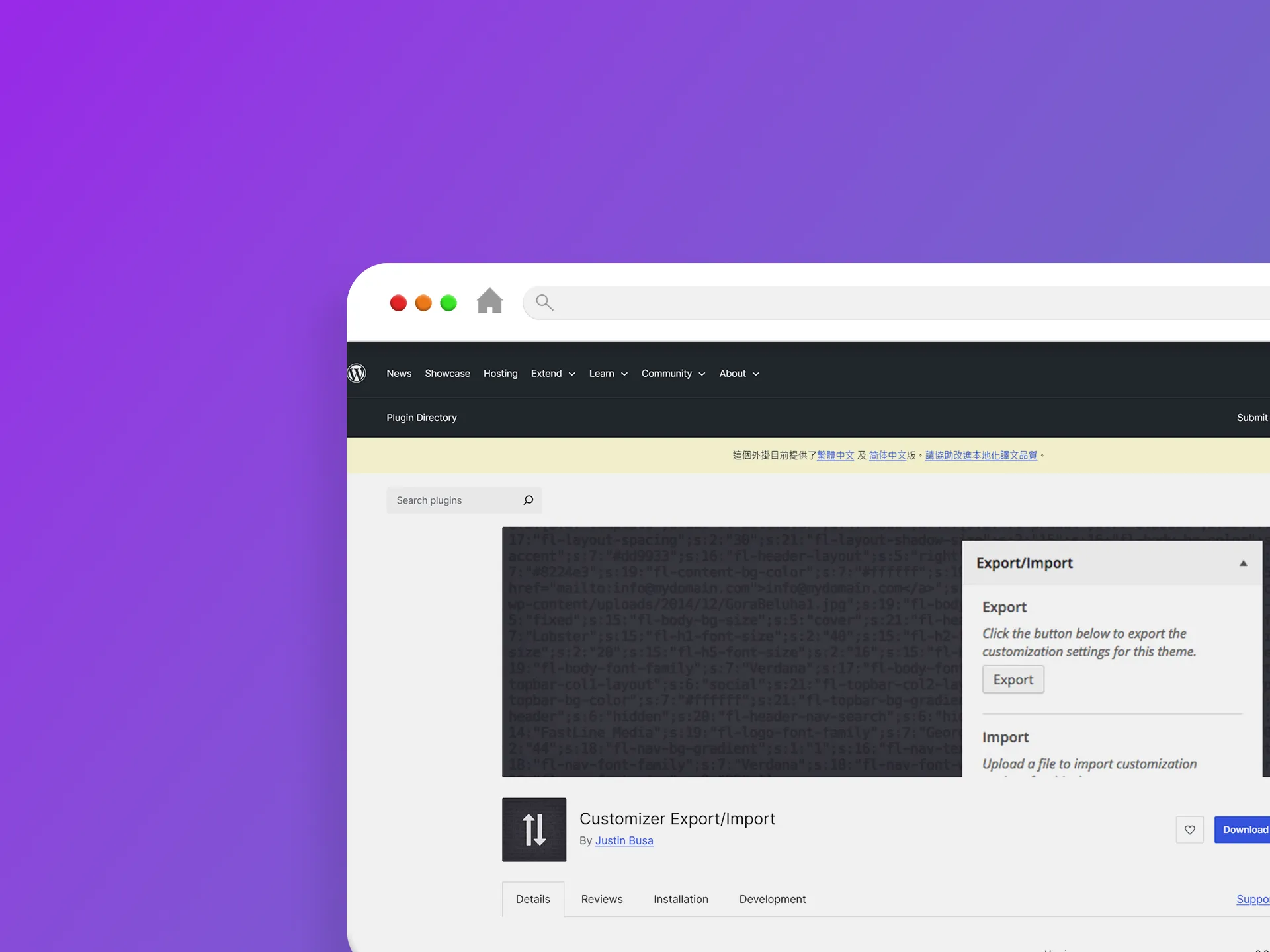This screenshot has width=1270, height=952.
Task: Expand the Extend dropdown menu
Action: coord(553,374)
